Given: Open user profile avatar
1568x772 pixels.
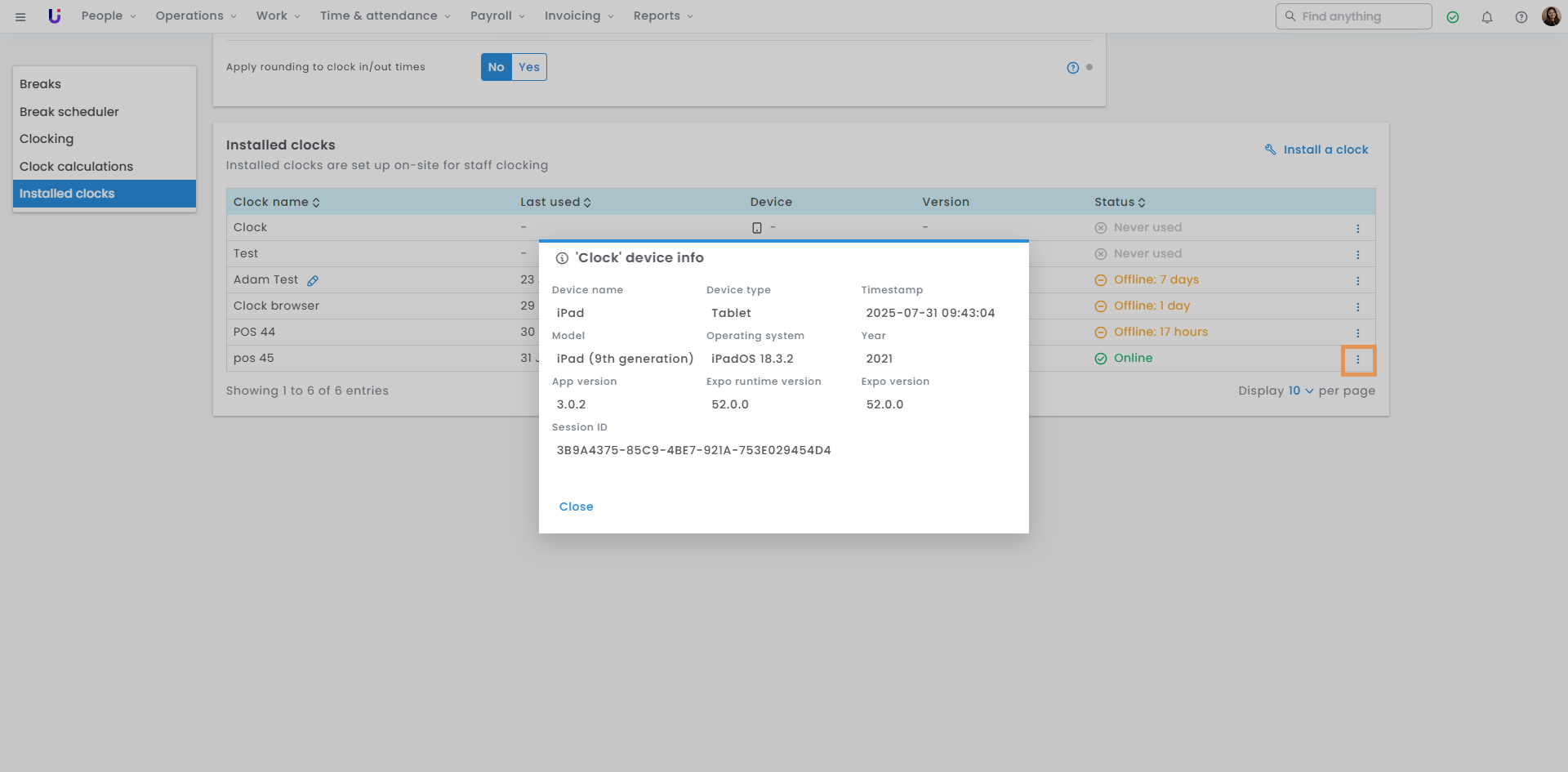Looking at the screenshot, I should 1551,16.
